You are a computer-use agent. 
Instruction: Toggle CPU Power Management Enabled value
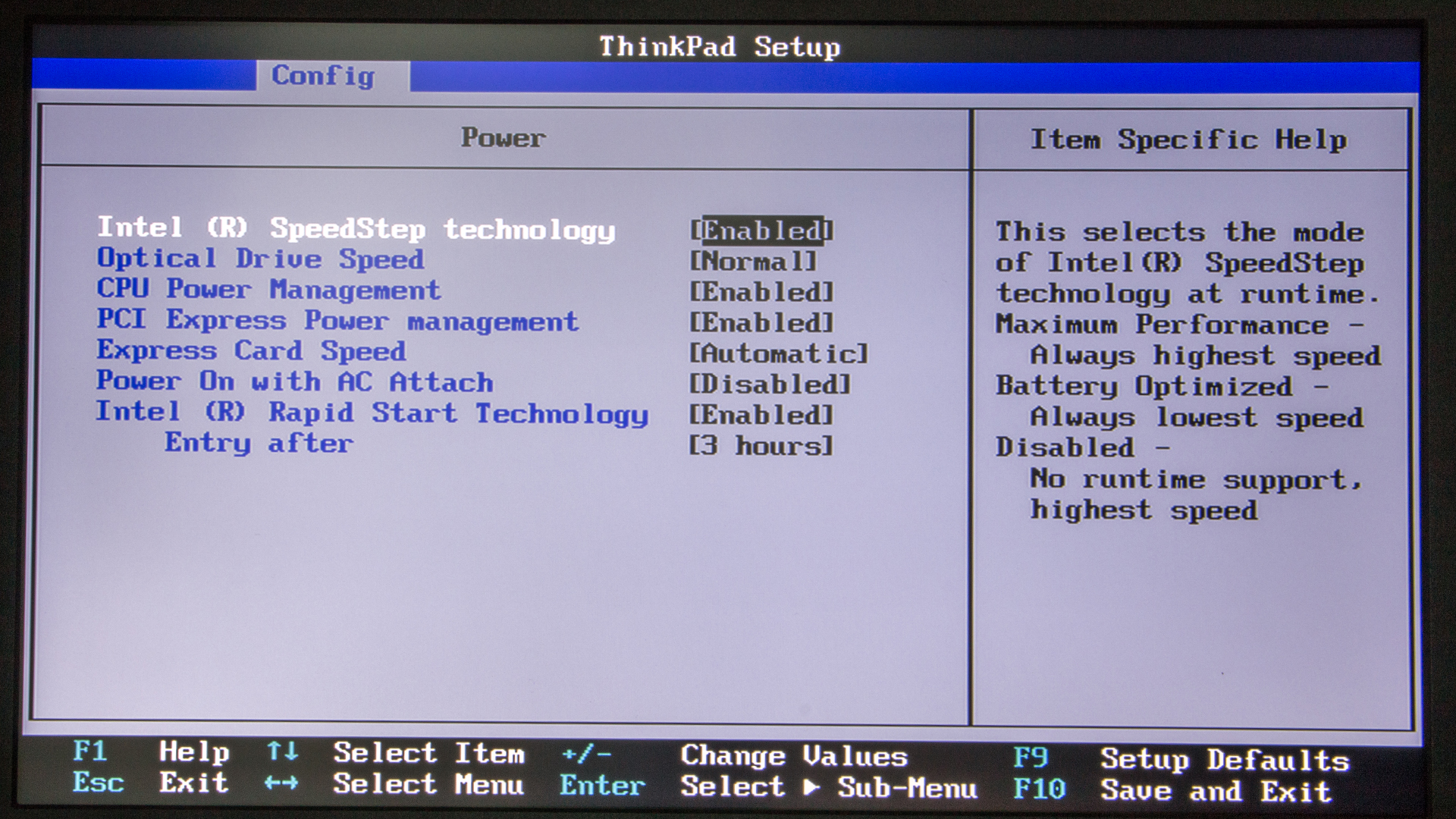[761, 292]
